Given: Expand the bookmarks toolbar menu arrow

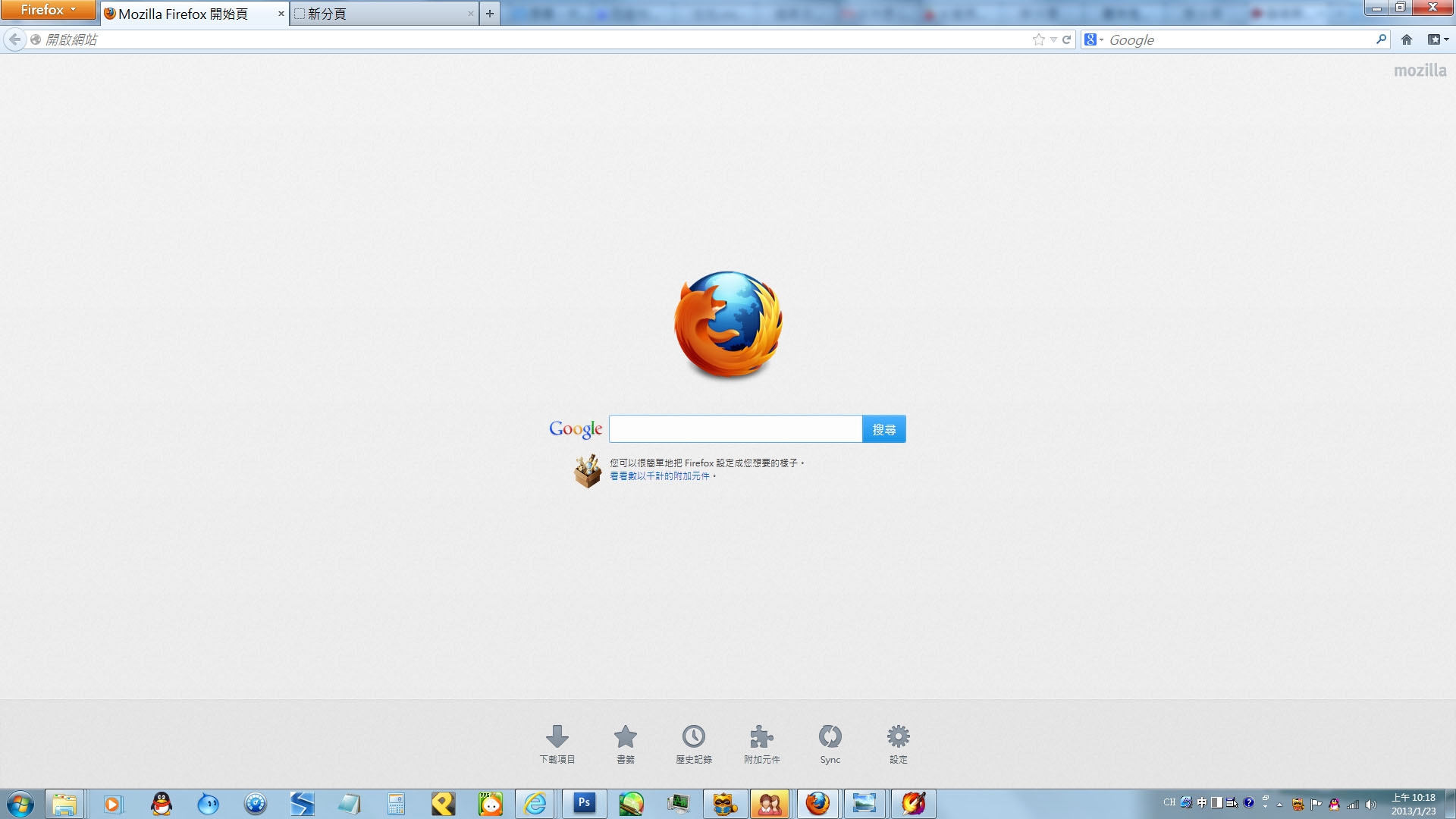Looking at the screenshot, I should 1438,39.
